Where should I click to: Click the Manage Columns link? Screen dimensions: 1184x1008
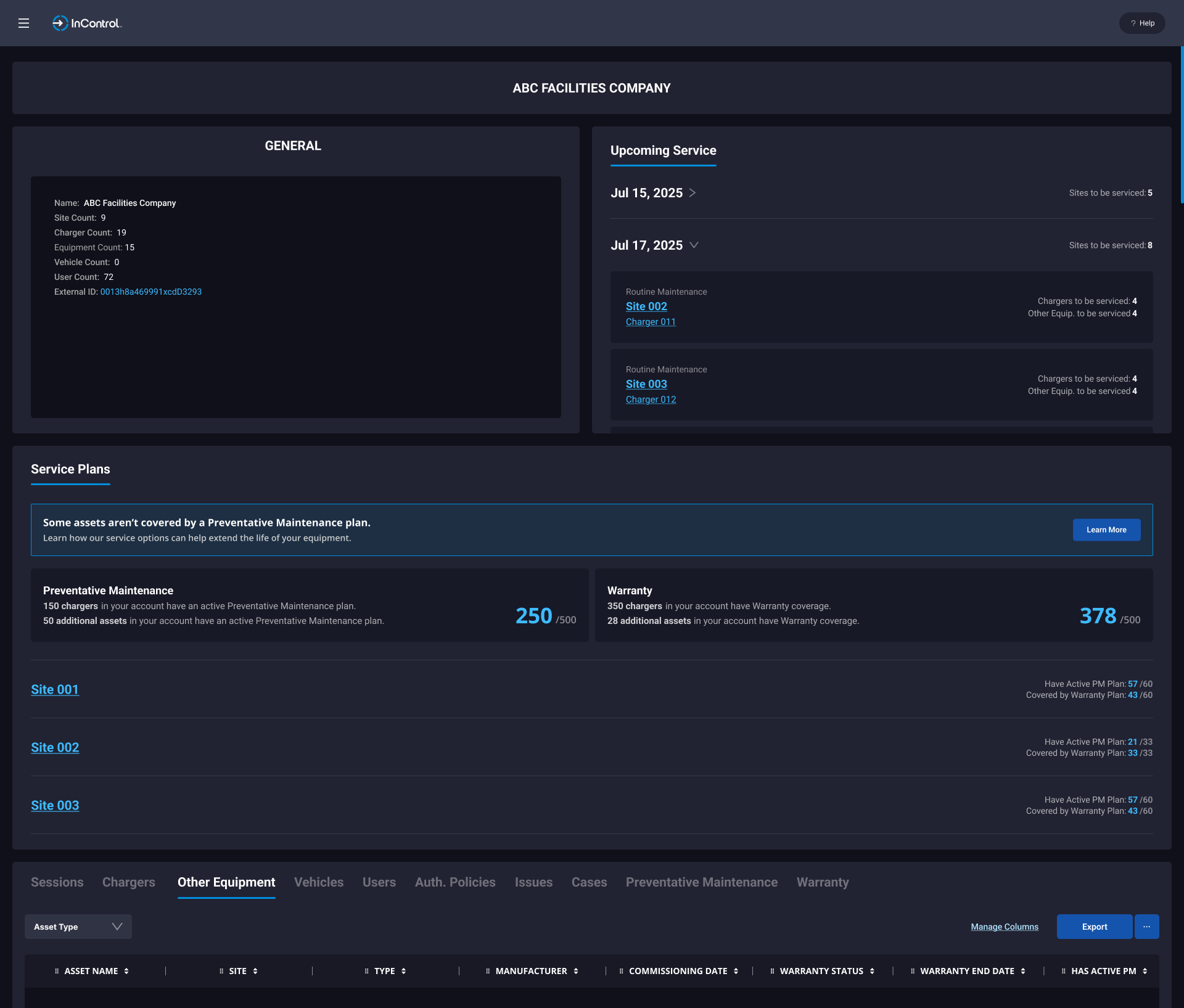click(1005, 927)
